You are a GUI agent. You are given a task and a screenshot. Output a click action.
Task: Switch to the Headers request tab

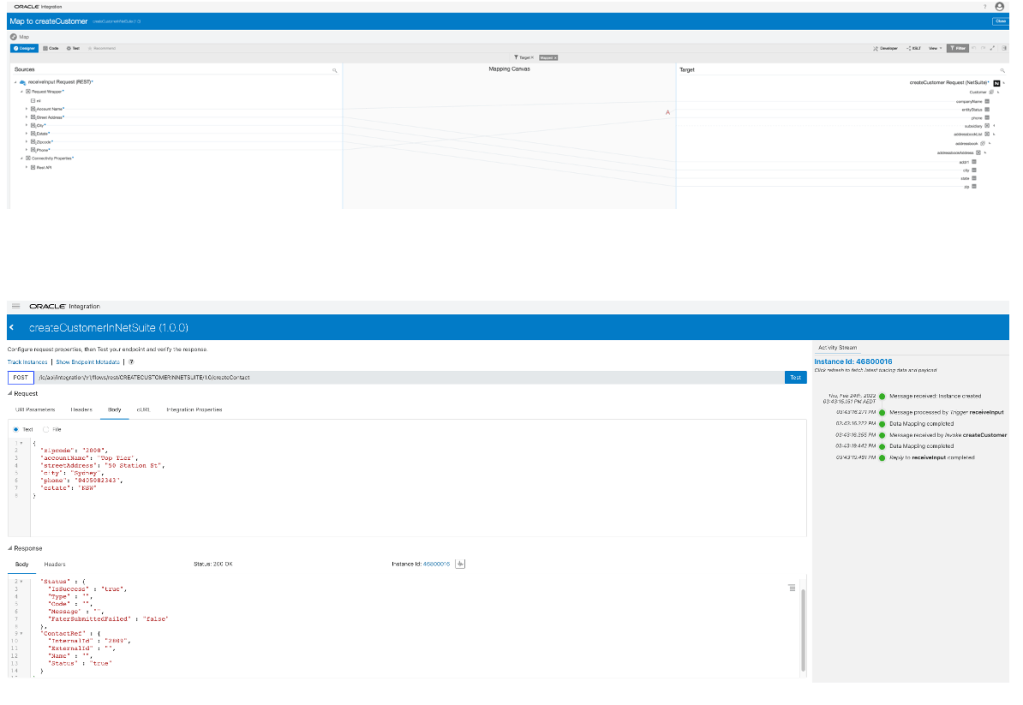click(81, 409)
